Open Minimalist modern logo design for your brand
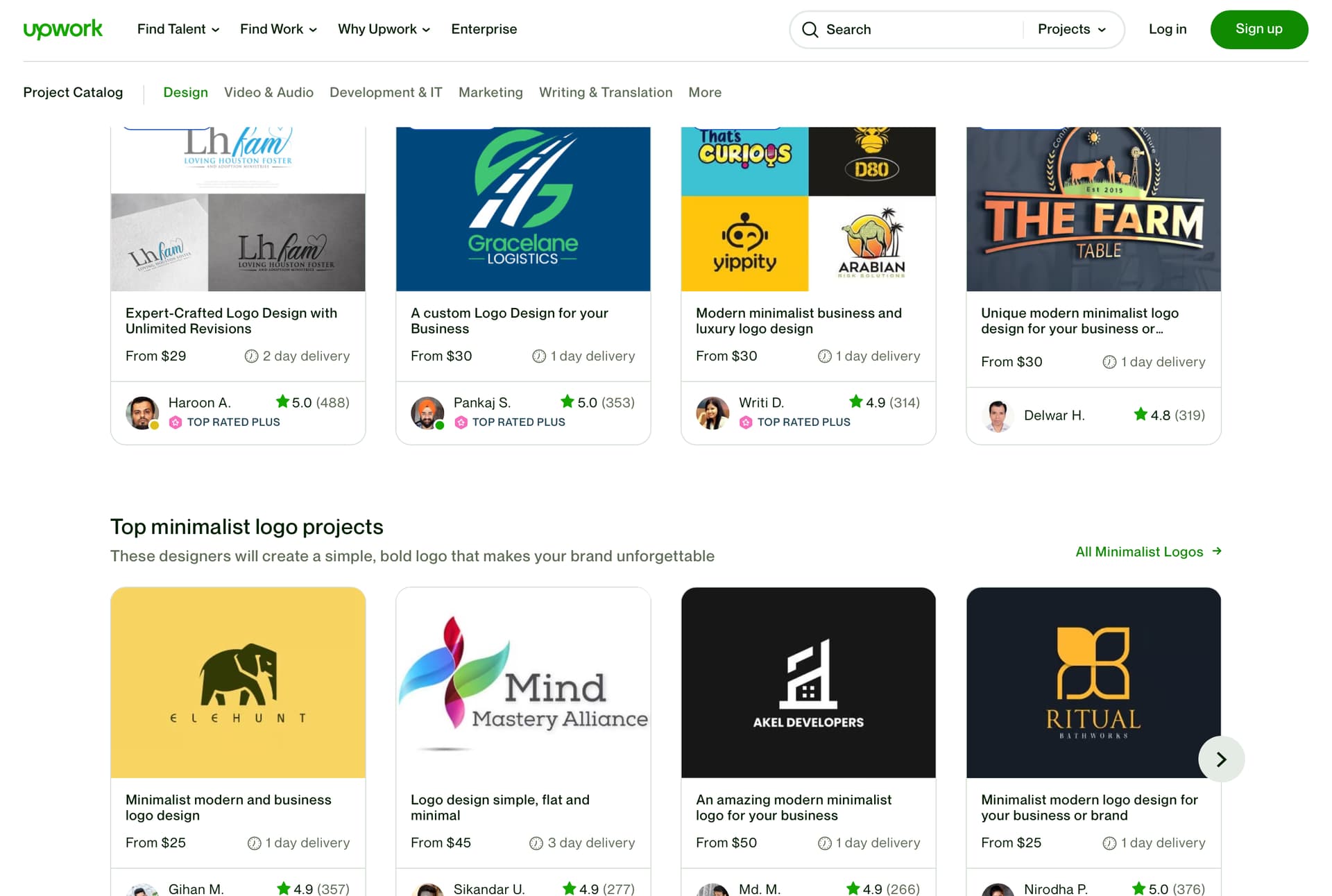This screenshot has height=896, width=1332. click(x=1089, y=807)
